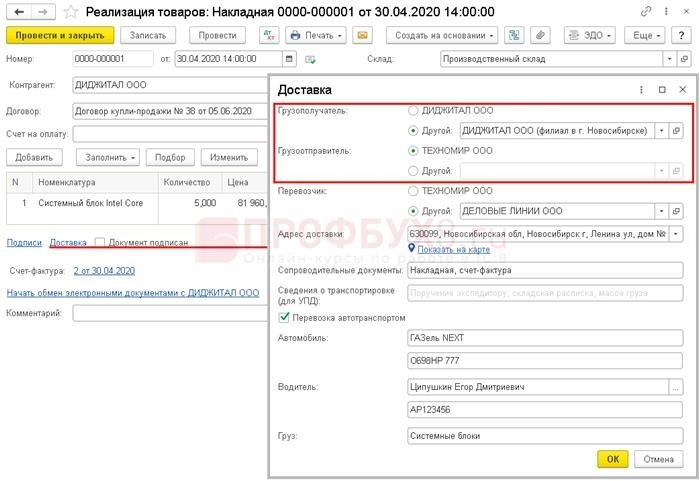Click the Количество column header

[x=190, y=182]
